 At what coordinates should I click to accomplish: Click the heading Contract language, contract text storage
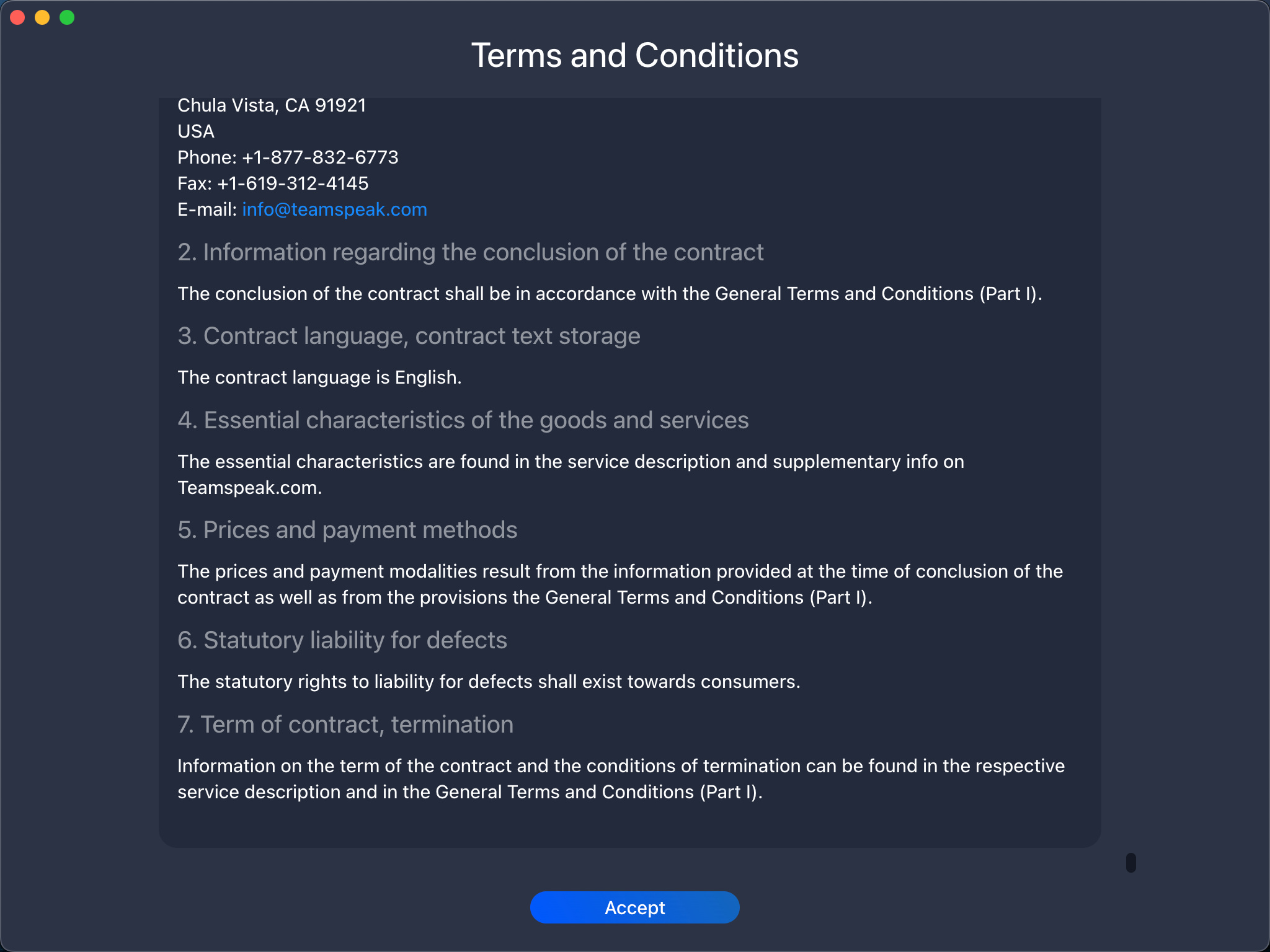pos(409,336)
